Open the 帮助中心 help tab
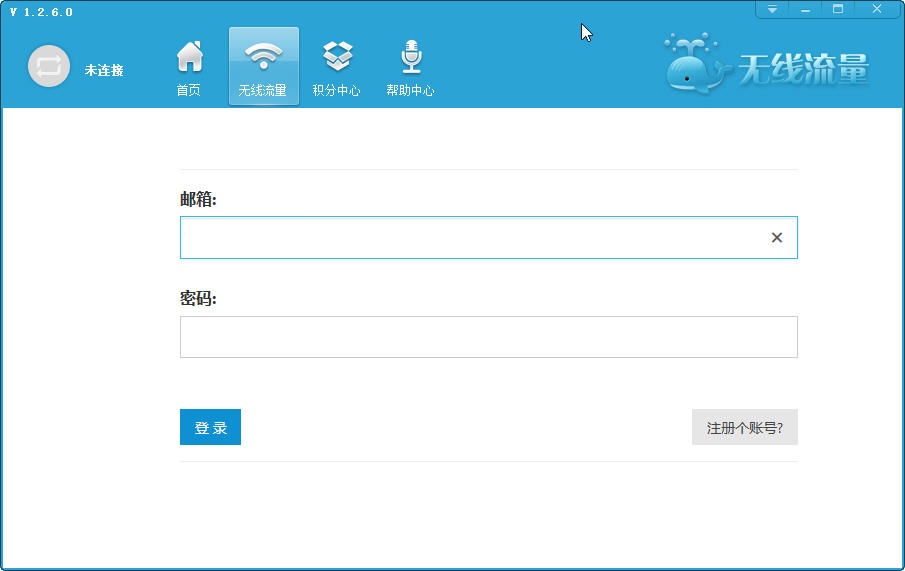 [x=410, y=68]
